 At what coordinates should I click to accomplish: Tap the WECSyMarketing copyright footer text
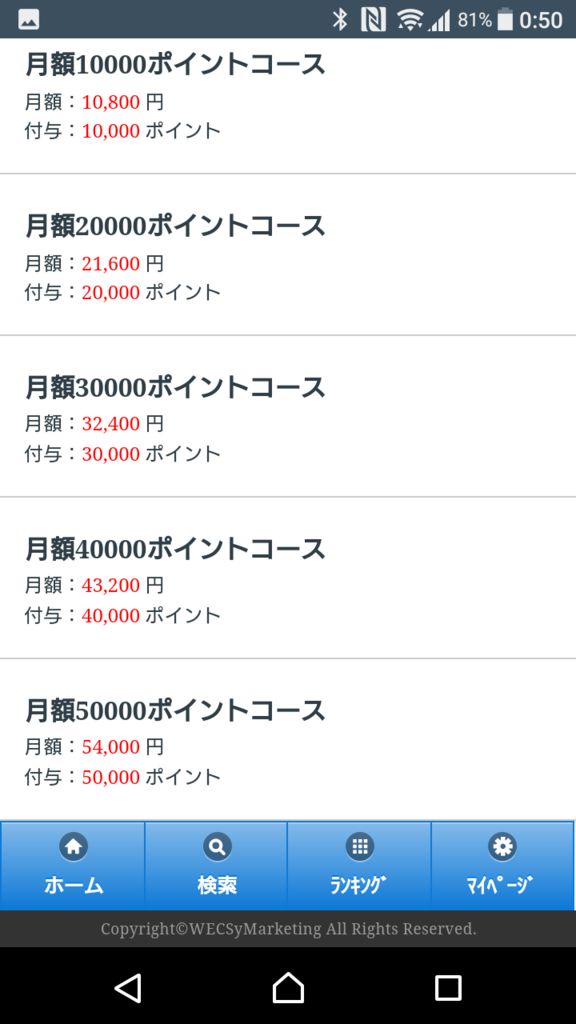[x=288, y=928]
